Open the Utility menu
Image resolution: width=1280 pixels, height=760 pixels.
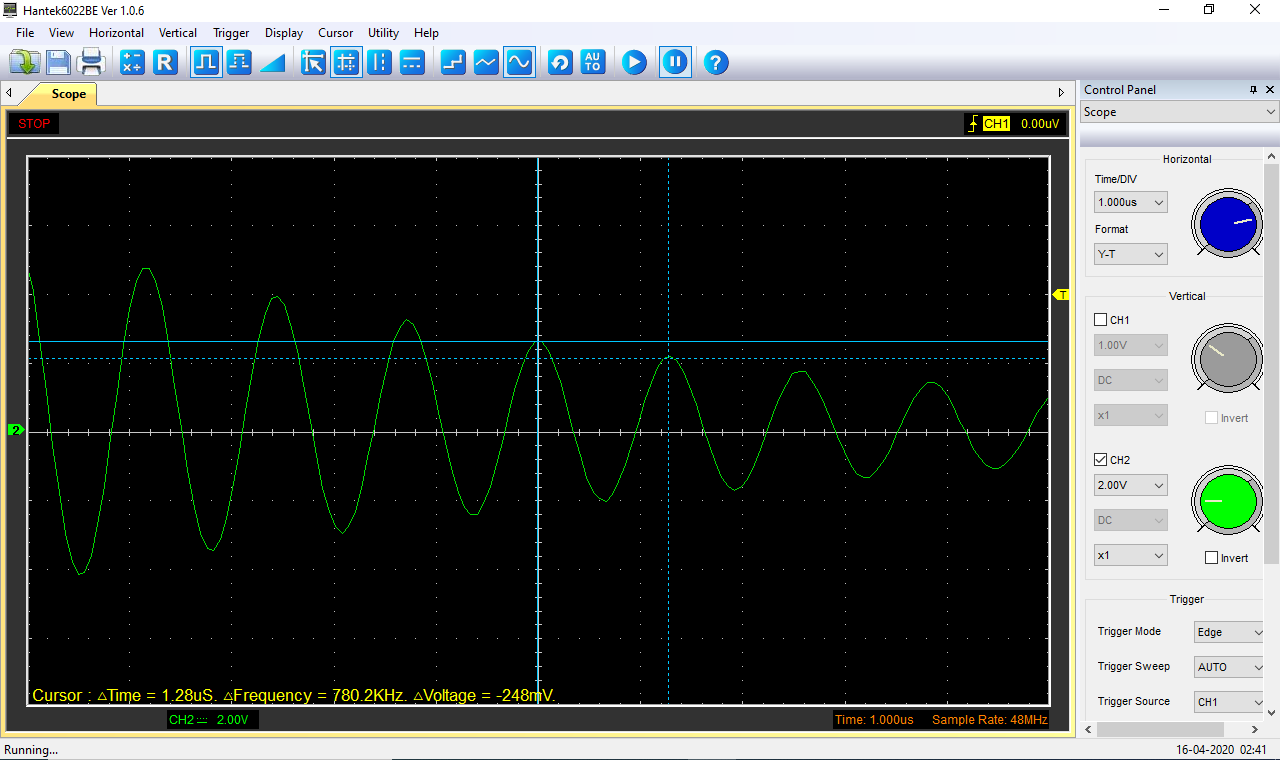[x=383, y=33]
